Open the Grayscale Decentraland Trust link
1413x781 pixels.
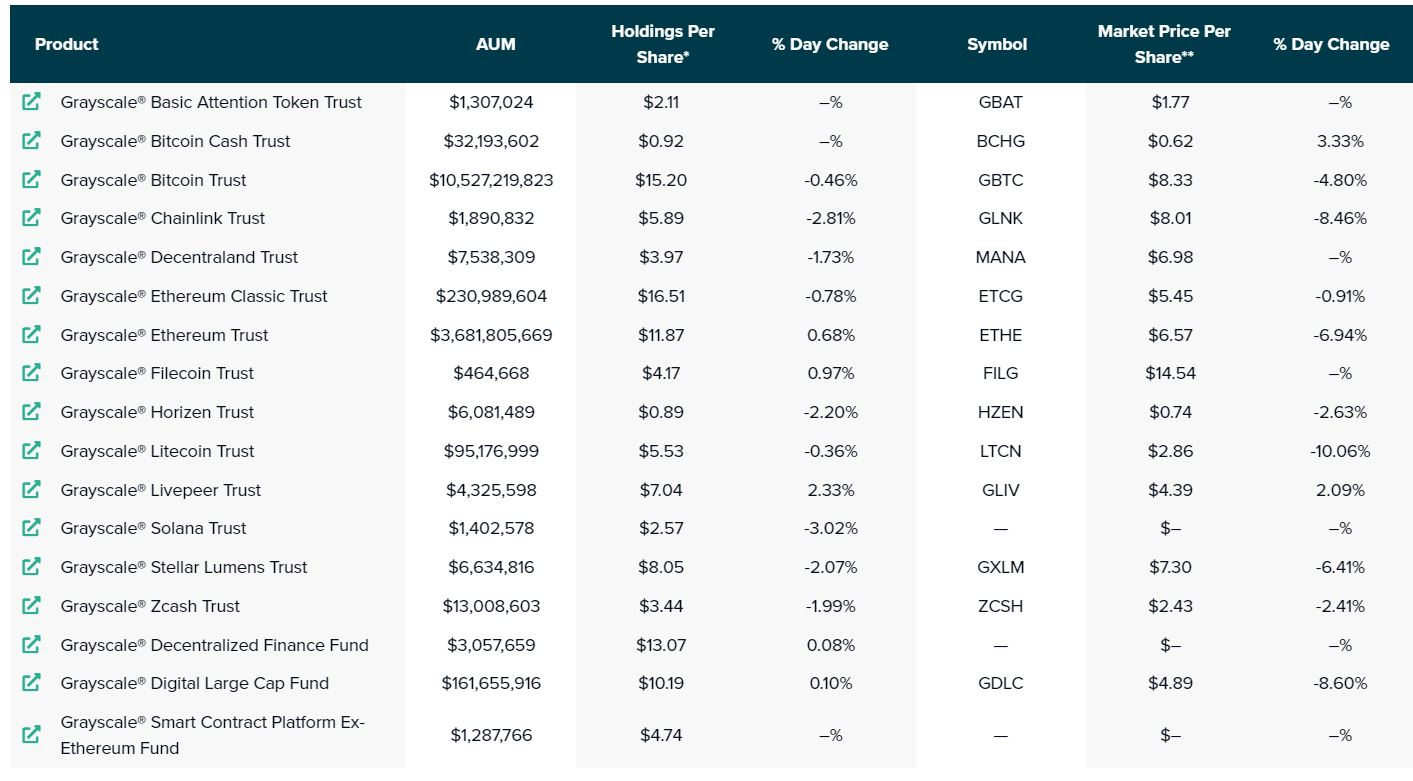(179, 257)
